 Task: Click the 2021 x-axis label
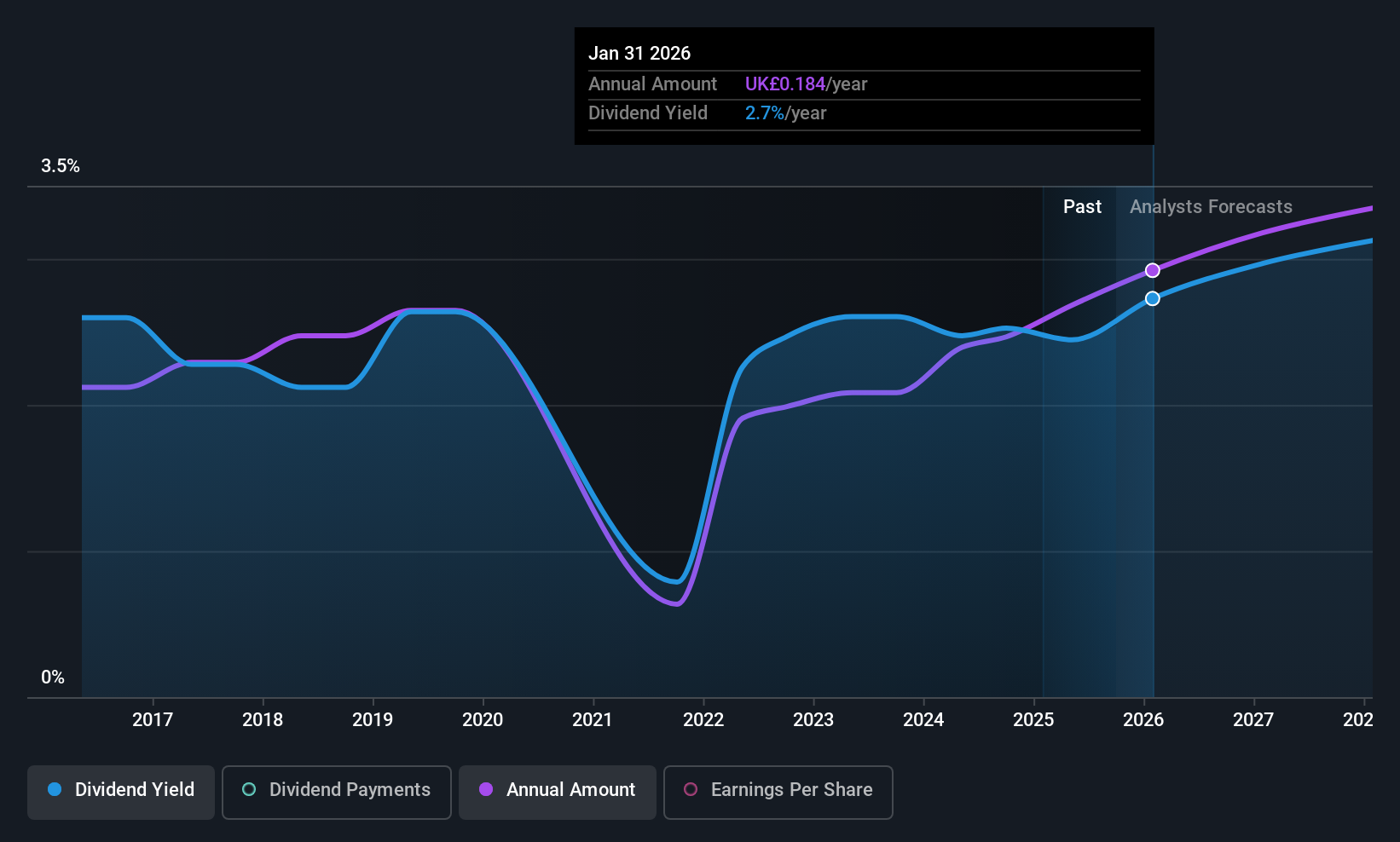click(593, 720)
